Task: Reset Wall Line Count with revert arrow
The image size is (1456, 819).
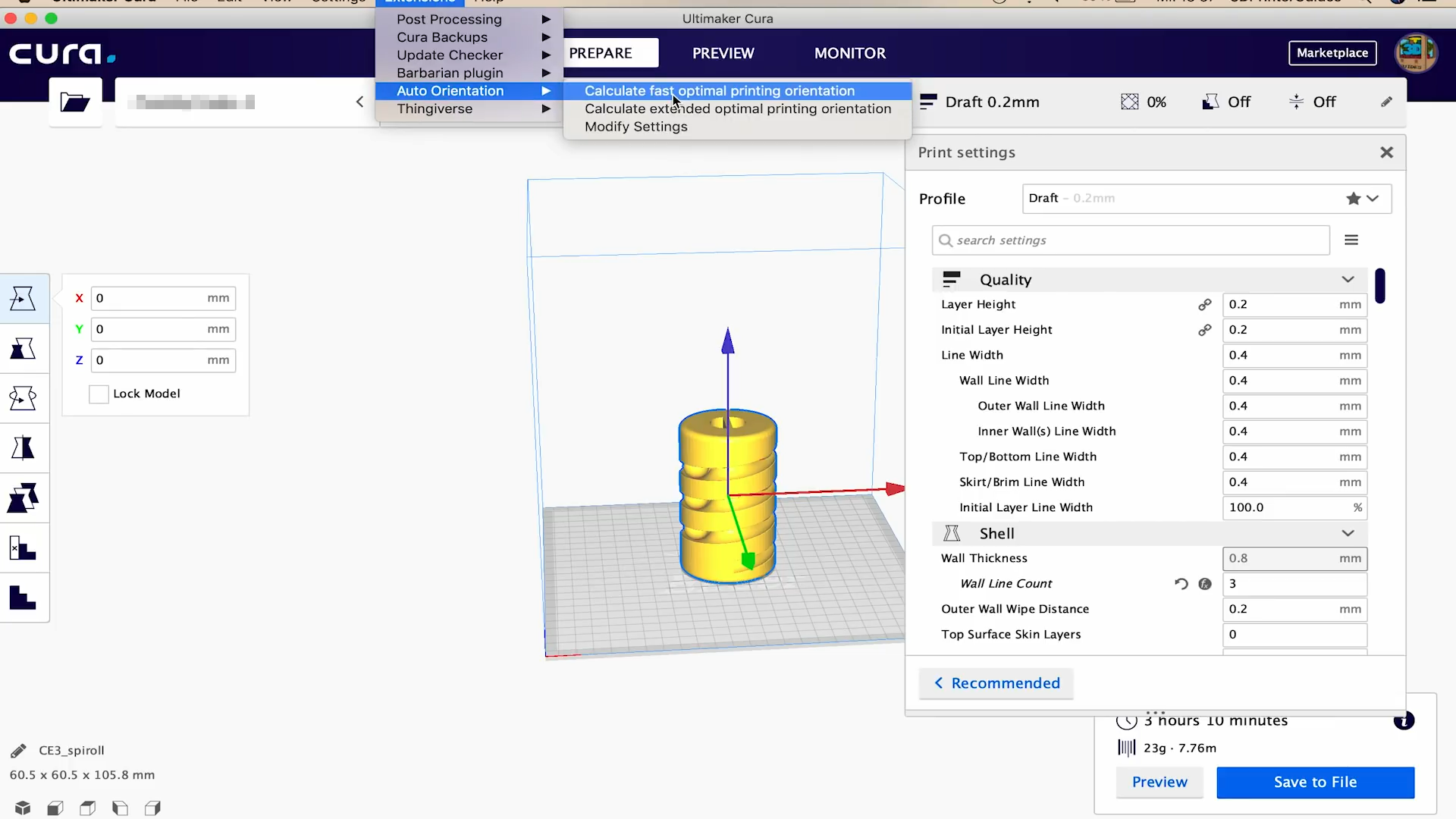Action: (x=1181, y=584)
